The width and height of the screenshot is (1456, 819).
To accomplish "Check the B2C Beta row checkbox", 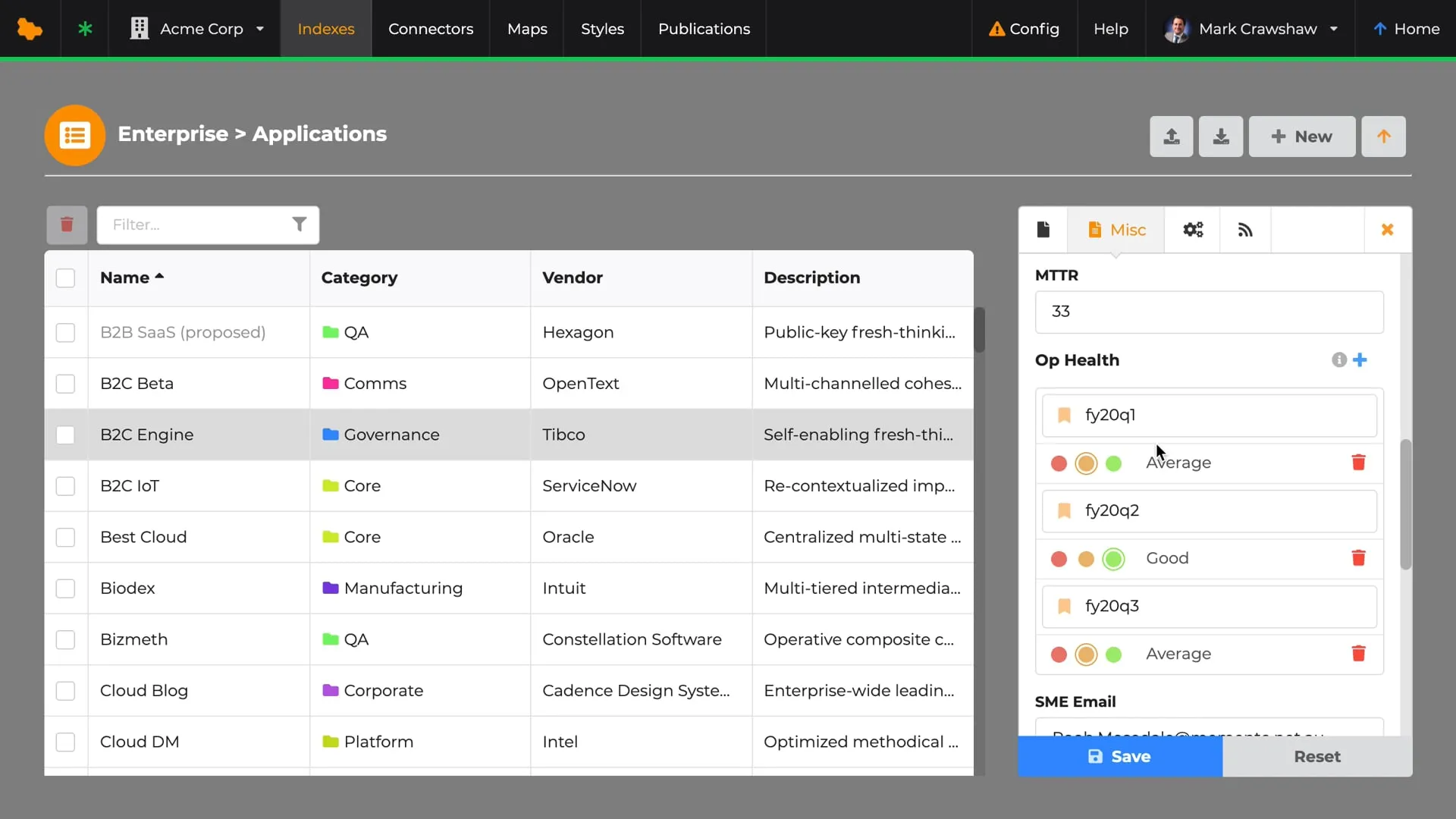I will tap(65, 384).
